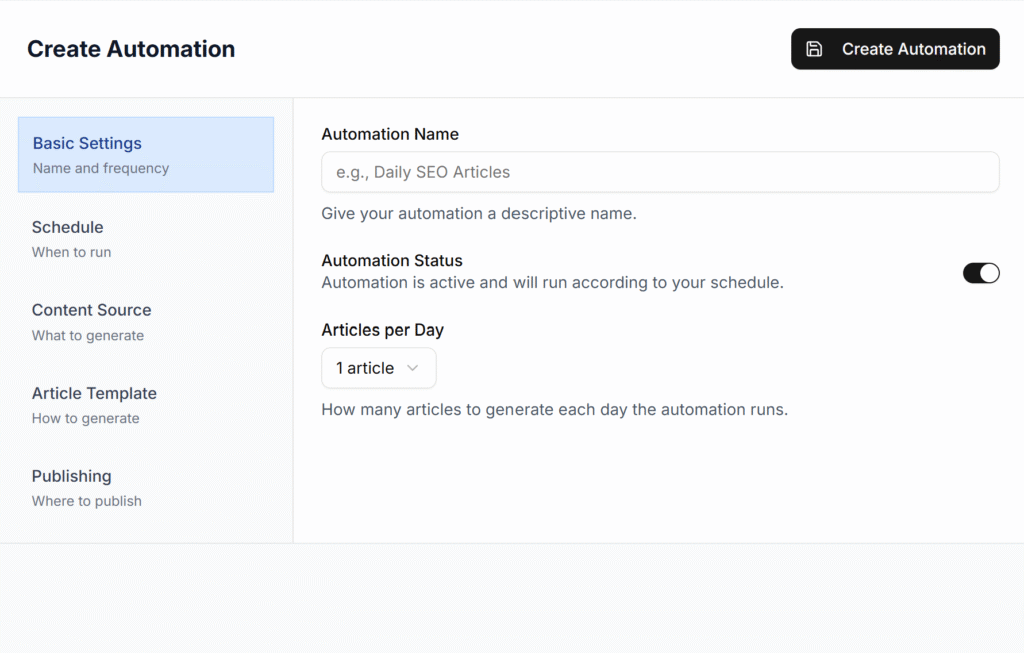The height and width of the screenshot is (653, 1024).
Task: Click the Create Automation page heading
Action: pos(130,48)
